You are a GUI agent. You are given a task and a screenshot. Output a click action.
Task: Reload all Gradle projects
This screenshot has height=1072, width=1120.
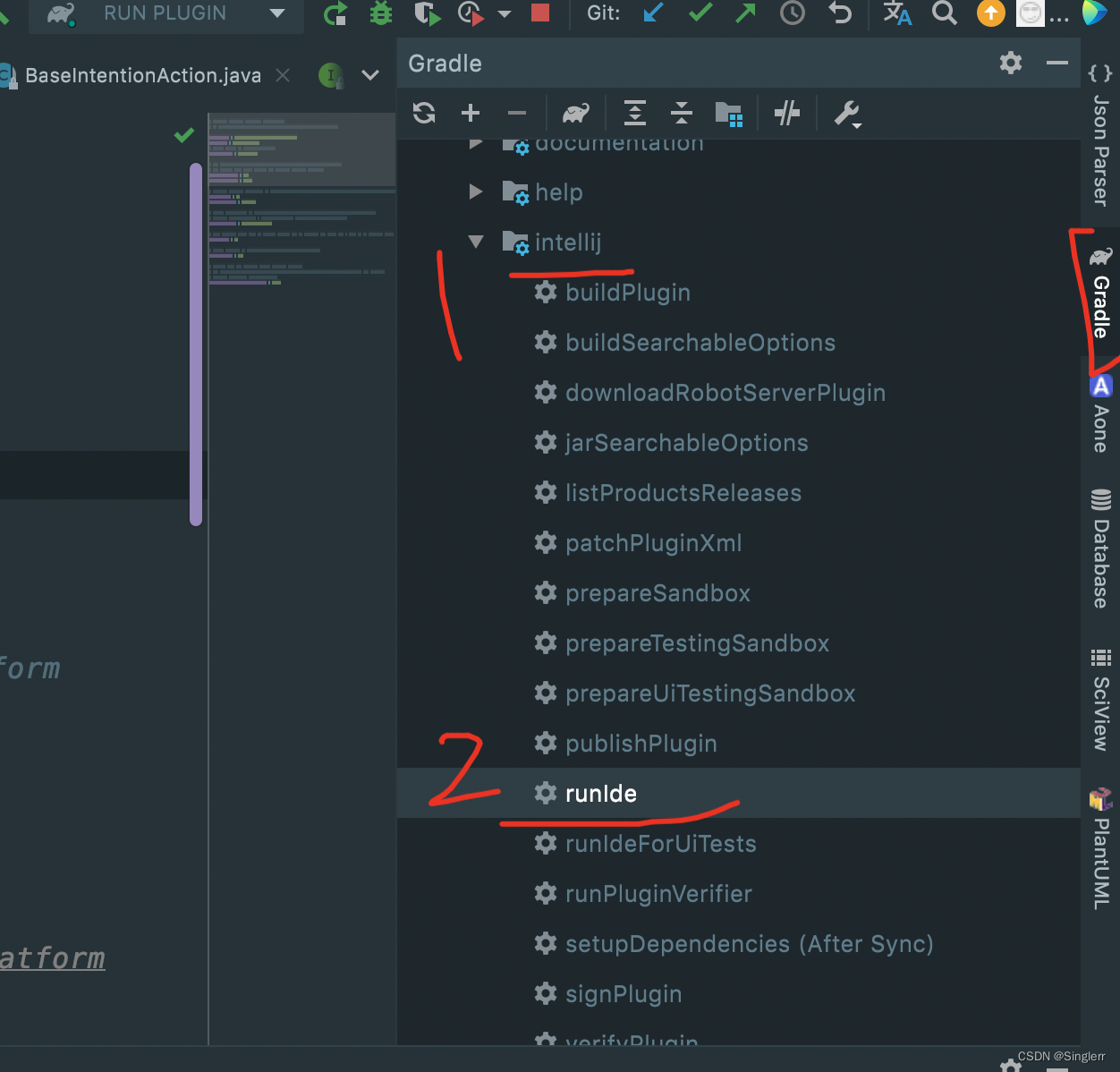point(424,113)
